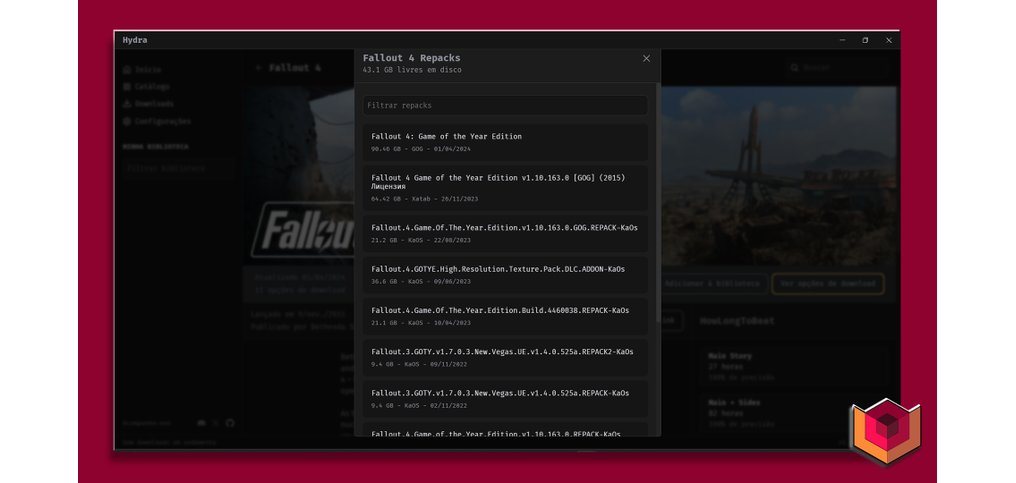Choose the Fallout.3.GOTY REPACK2-KaOs entry

pyautogui.click(x=505, y=358)
